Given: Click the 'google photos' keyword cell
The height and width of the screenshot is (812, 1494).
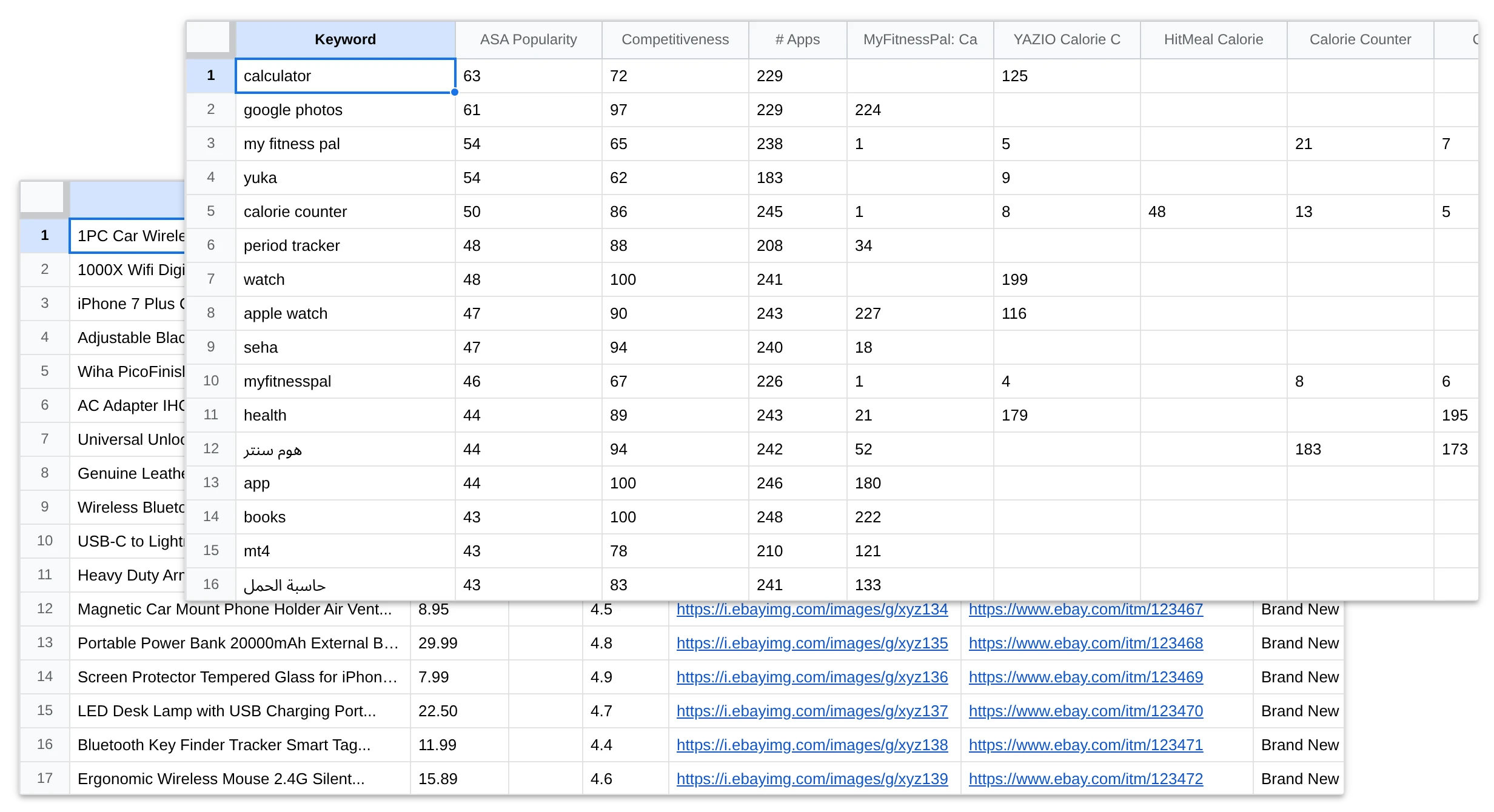Looking at the screenshot, I should tap(345, 110).
